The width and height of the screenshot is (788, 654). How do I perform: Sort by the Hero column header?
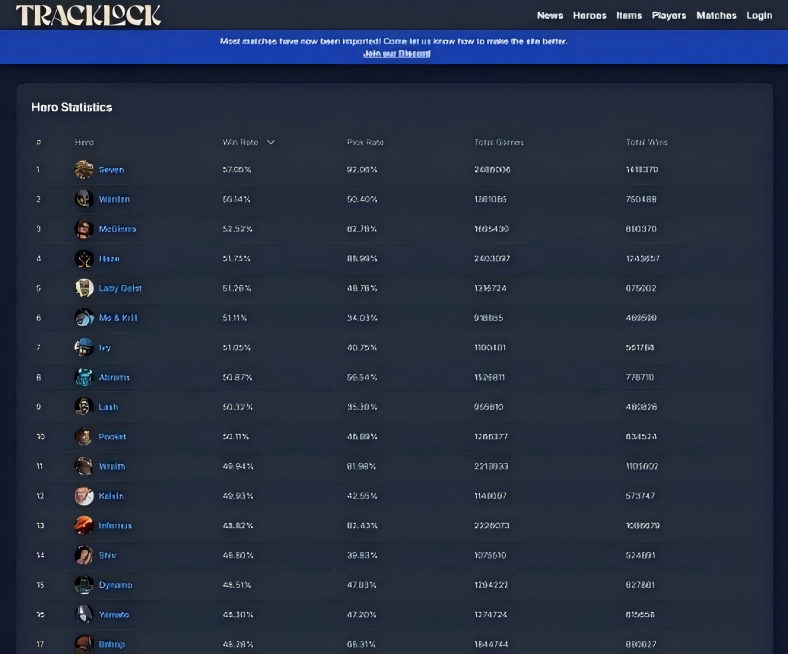pyautogui.click(x=84, y=142)
